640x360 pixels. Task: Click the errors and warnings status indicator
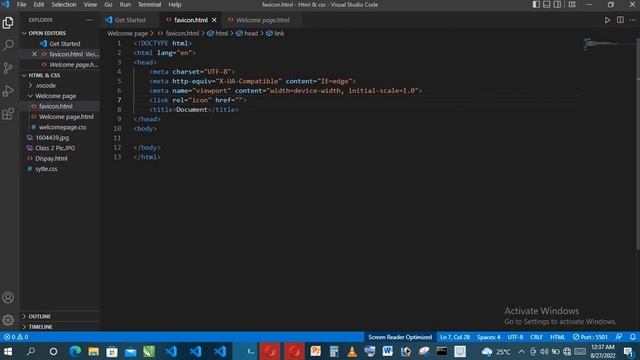(16, 337)
